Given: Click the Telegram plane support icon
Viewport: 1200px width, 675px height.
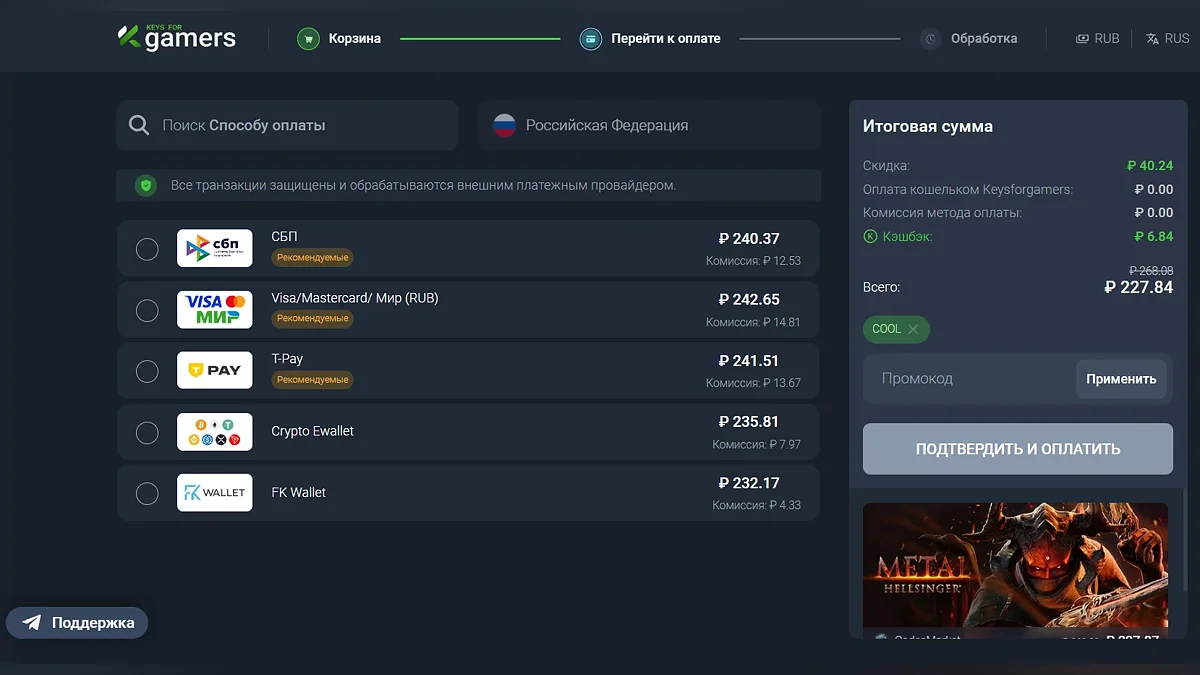Looking at the screenshot, I should pyautogui.click(x=32, y=623).
